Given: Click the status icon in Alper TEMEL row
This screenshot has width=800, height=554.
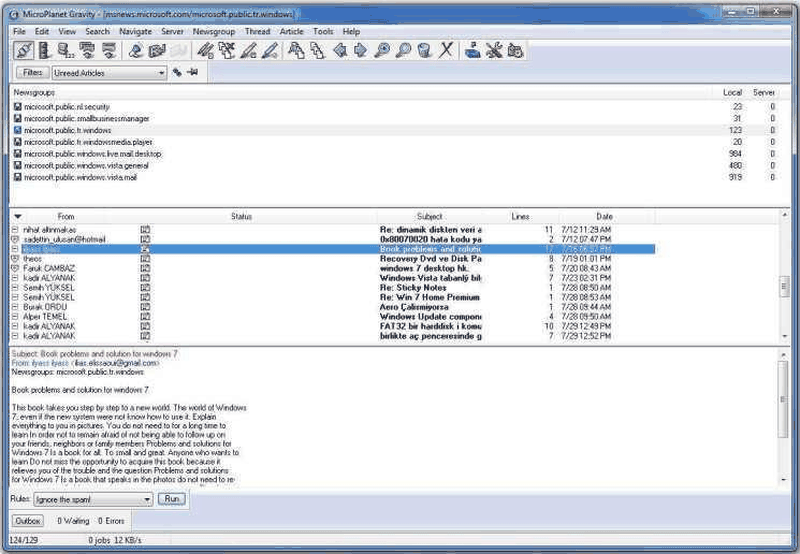Looking at the screenshot, I should [145, 317].
